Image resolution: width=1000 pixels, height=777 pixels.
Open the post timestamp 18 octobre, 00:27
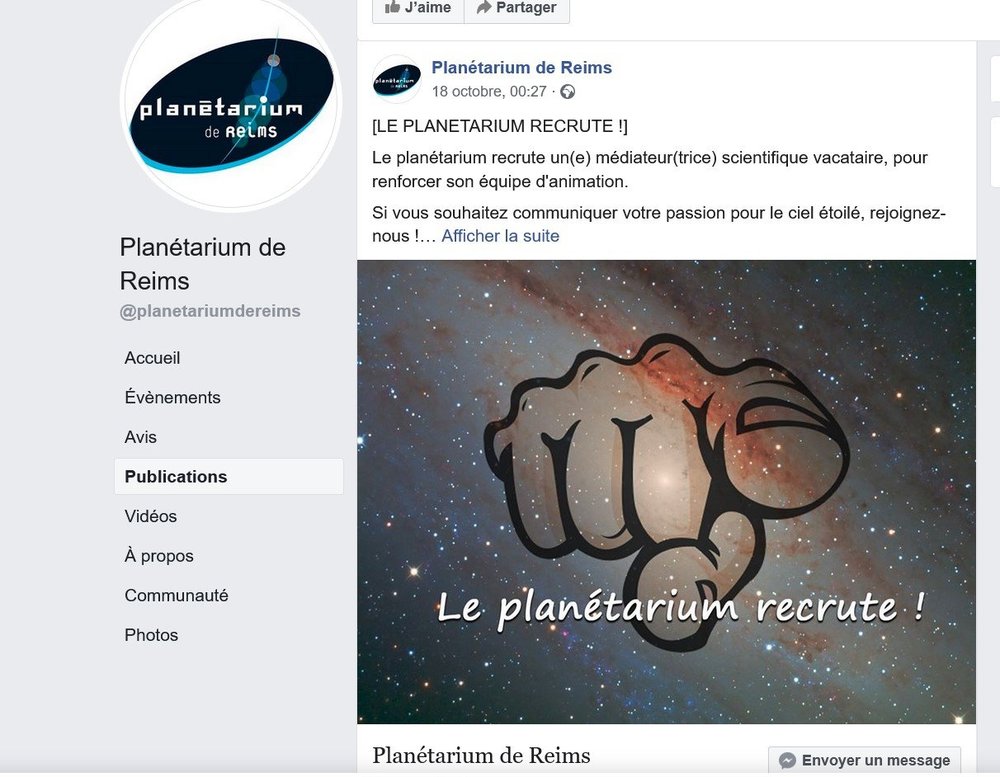489,92
